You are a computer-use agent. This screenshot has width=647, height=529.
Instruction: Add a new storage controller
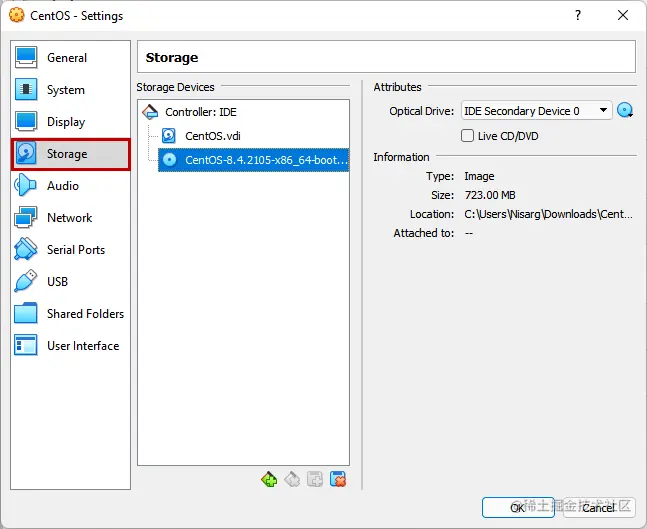point(269,479)
